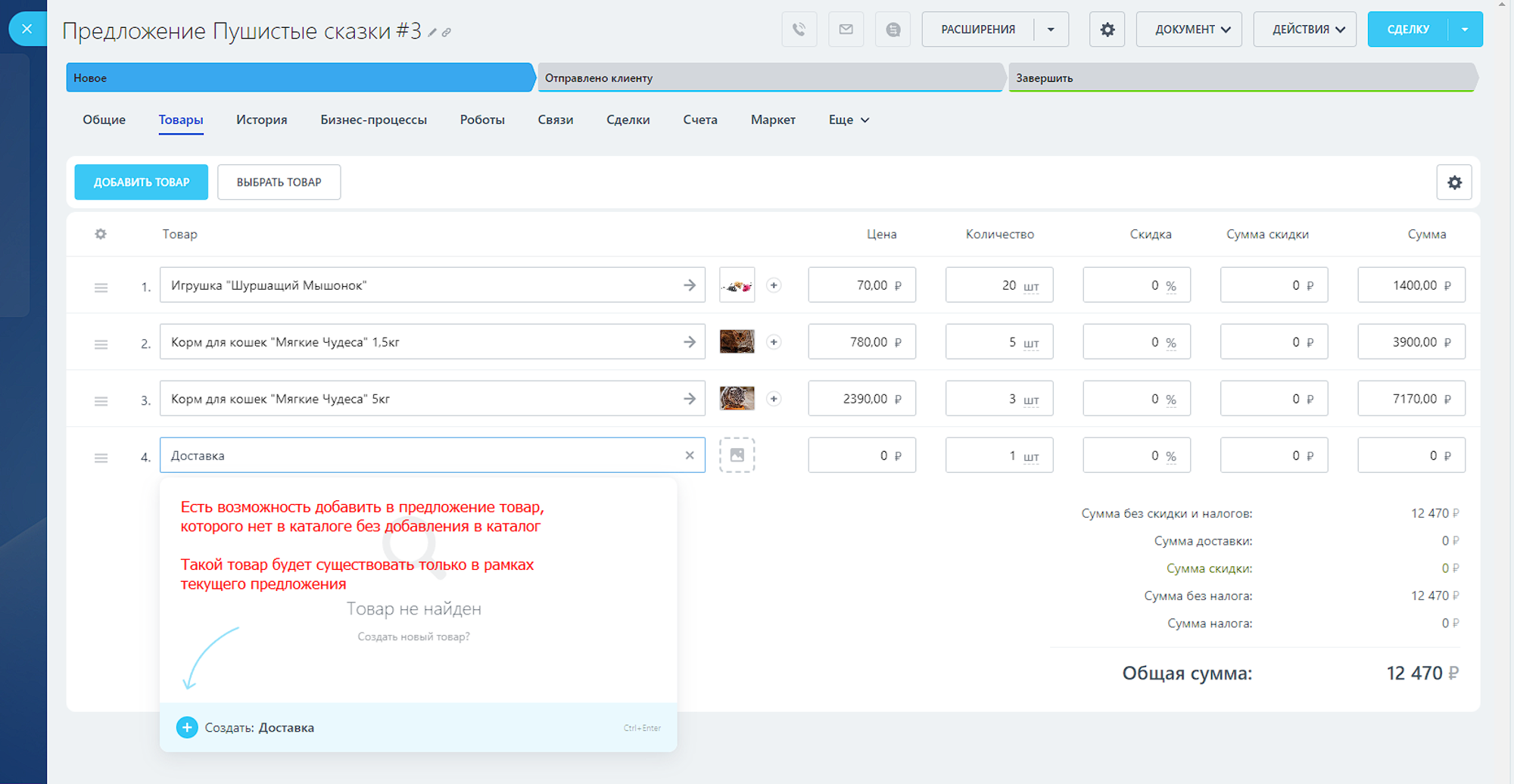Expand the arrow next to РАСШИРЕНИЯ
The width and height of the screenshot is (1514, 784).
(1051, 30)
